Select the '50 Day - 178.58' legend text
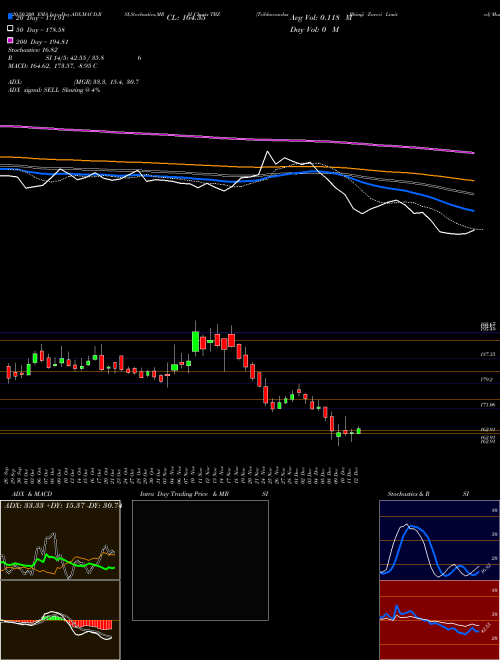Viewport: 500px width, 660px height. click(x=40, y=30)
